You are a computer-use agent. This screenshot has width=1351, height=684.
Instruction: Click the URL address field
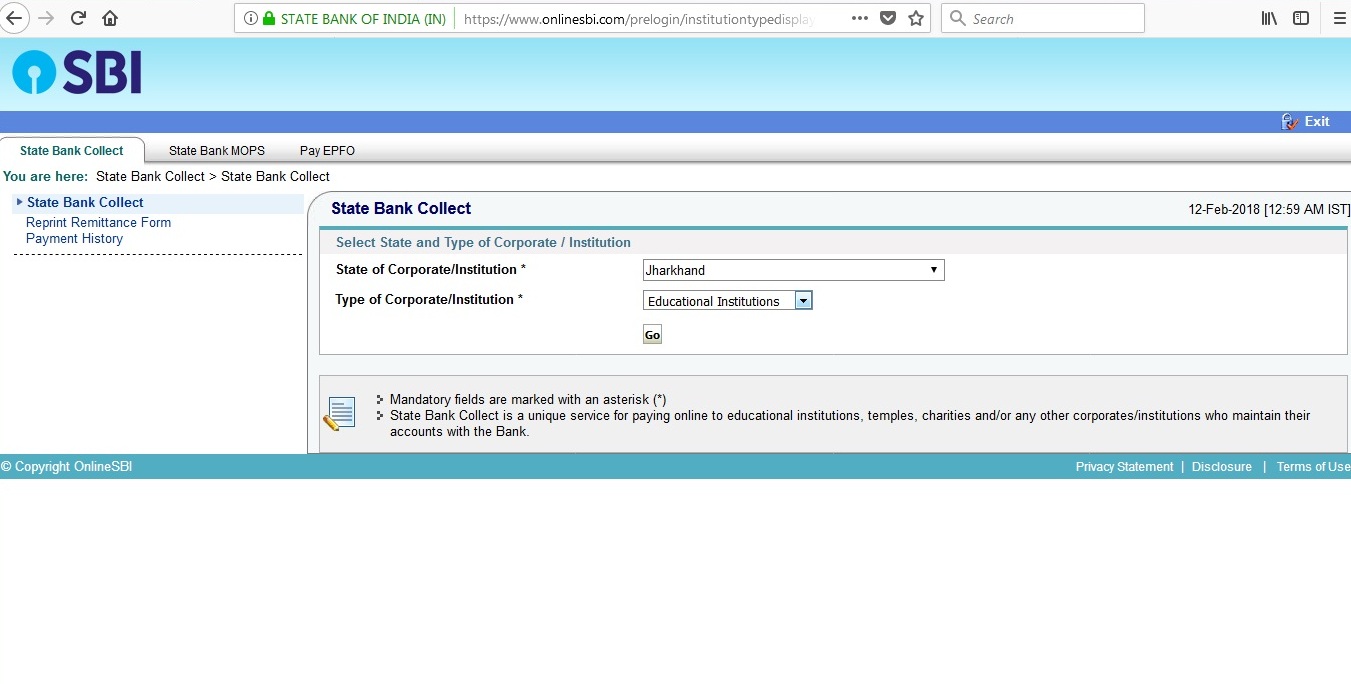tap(640, 19)
